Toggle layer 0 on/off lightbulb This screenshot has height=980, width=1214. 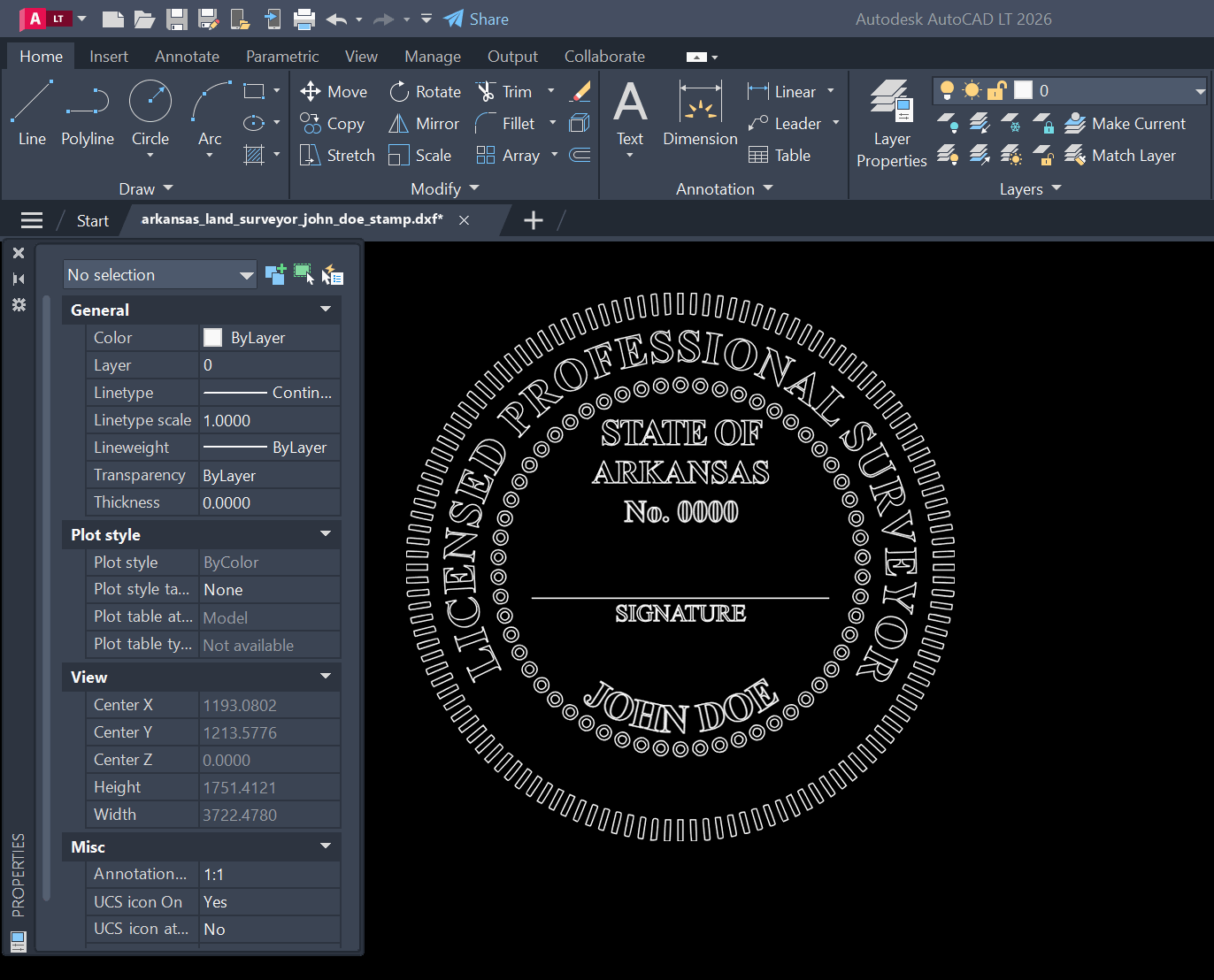(x=947, y=90)
